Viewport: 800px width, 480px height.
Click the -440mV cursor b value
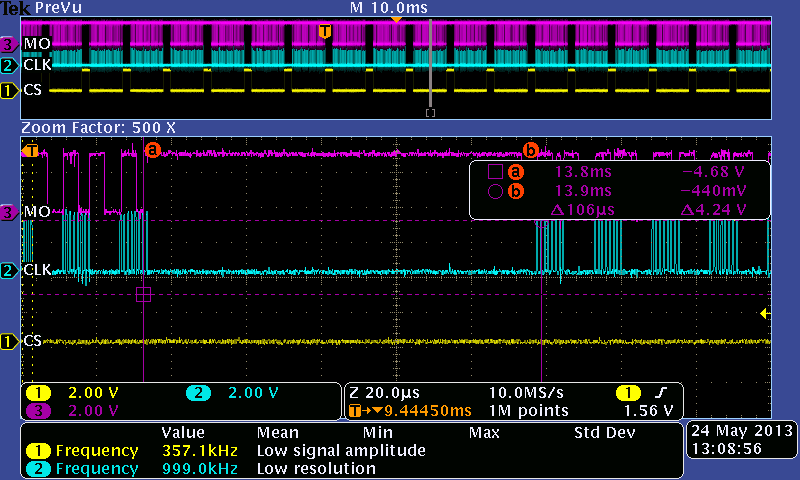point(713,191)
